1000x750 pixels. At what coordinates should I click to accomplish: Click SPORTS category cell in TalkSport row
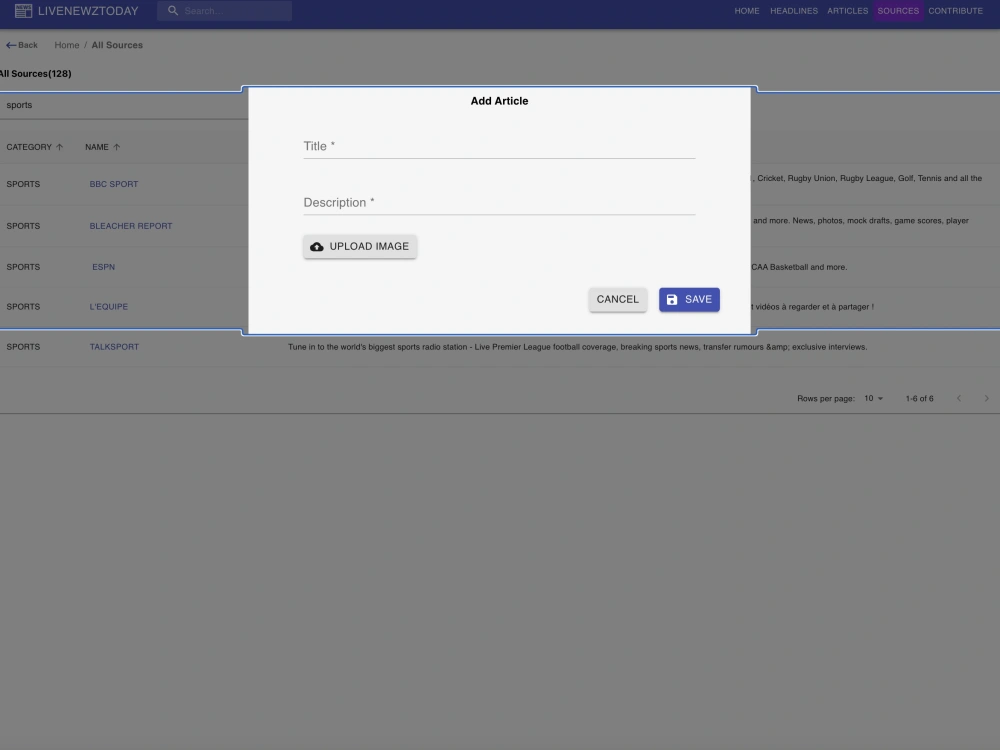pyautogui.click(x=23, y=347)
